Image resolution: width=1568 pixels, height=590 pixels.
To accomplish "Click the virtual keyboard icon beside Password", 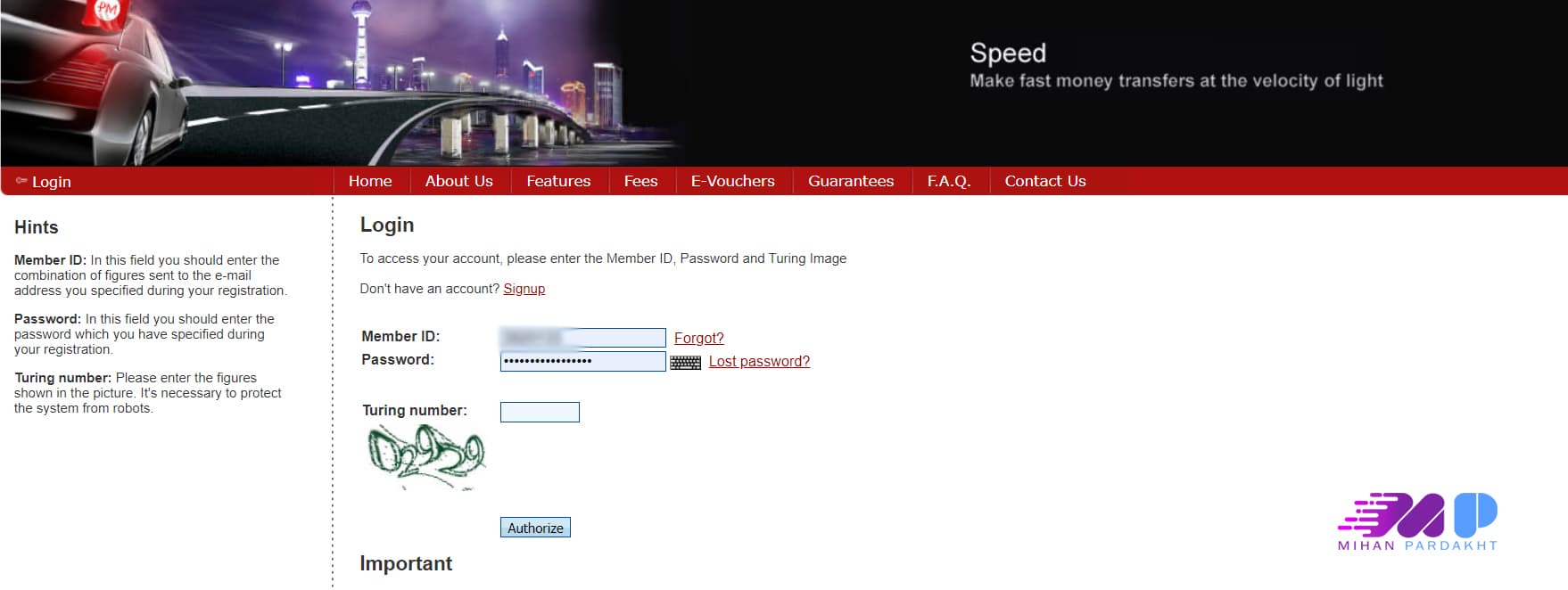I will 685,363.
